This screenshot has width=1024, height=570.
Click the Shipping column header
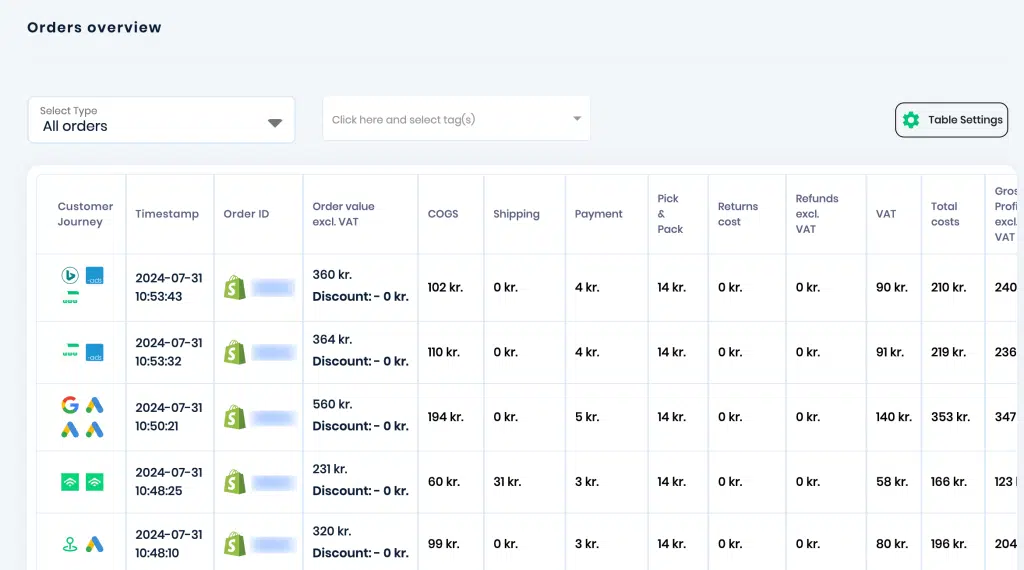[516, 214]
